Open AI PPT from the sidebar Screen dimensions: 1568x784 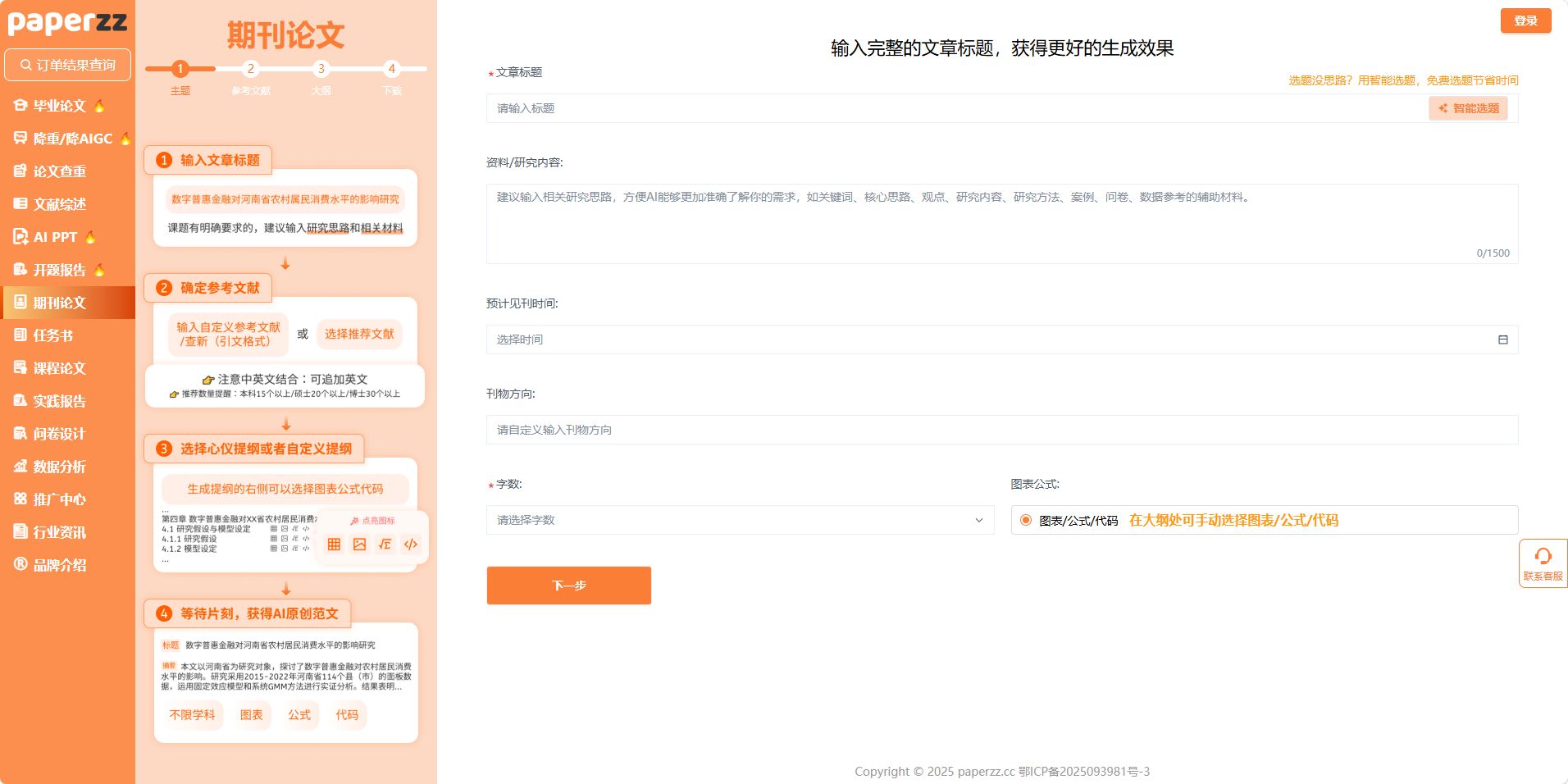click(x=55, y=237)
